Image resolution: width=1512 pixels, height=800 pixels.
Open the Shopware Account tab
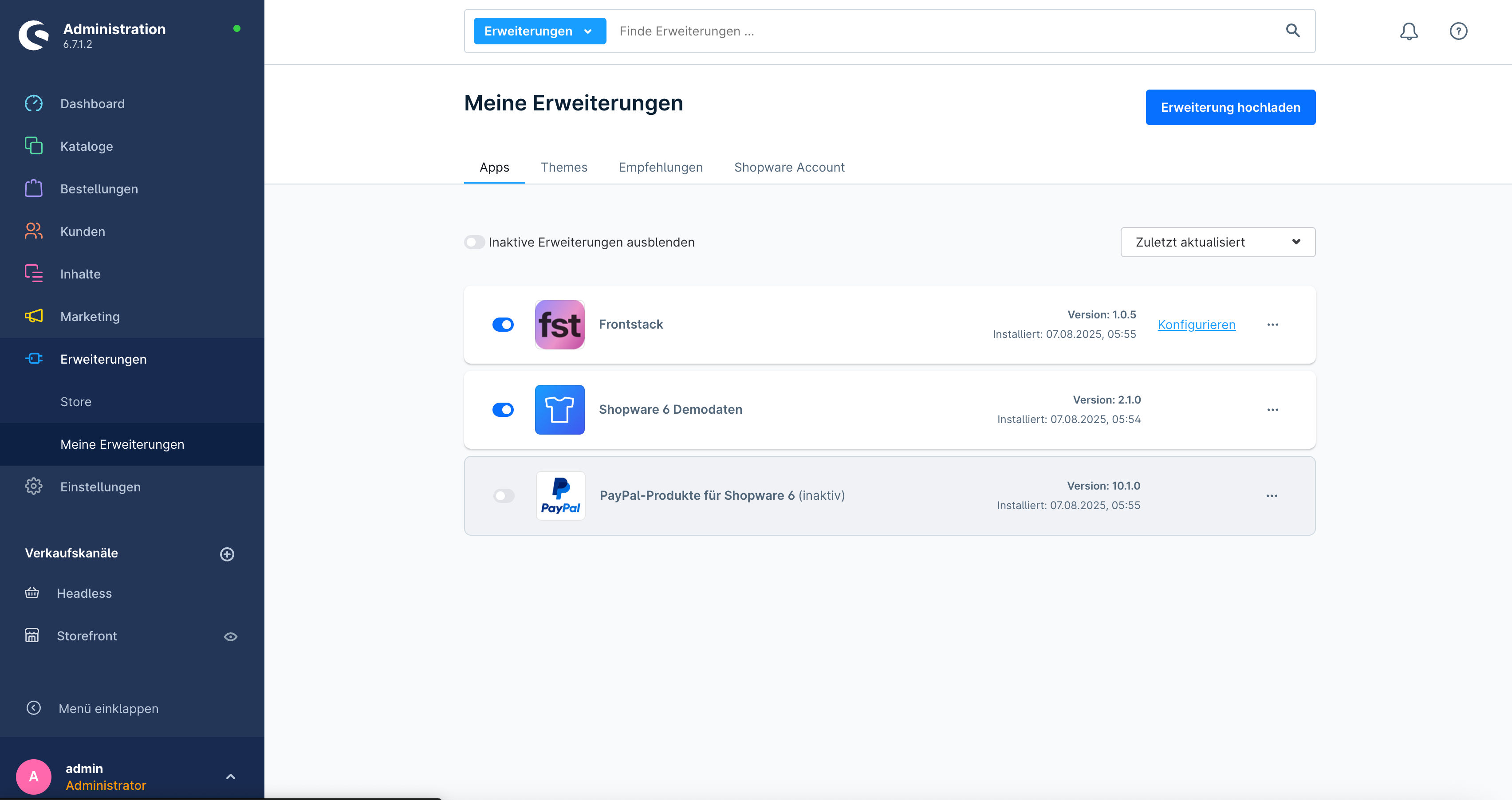point(789,167)
